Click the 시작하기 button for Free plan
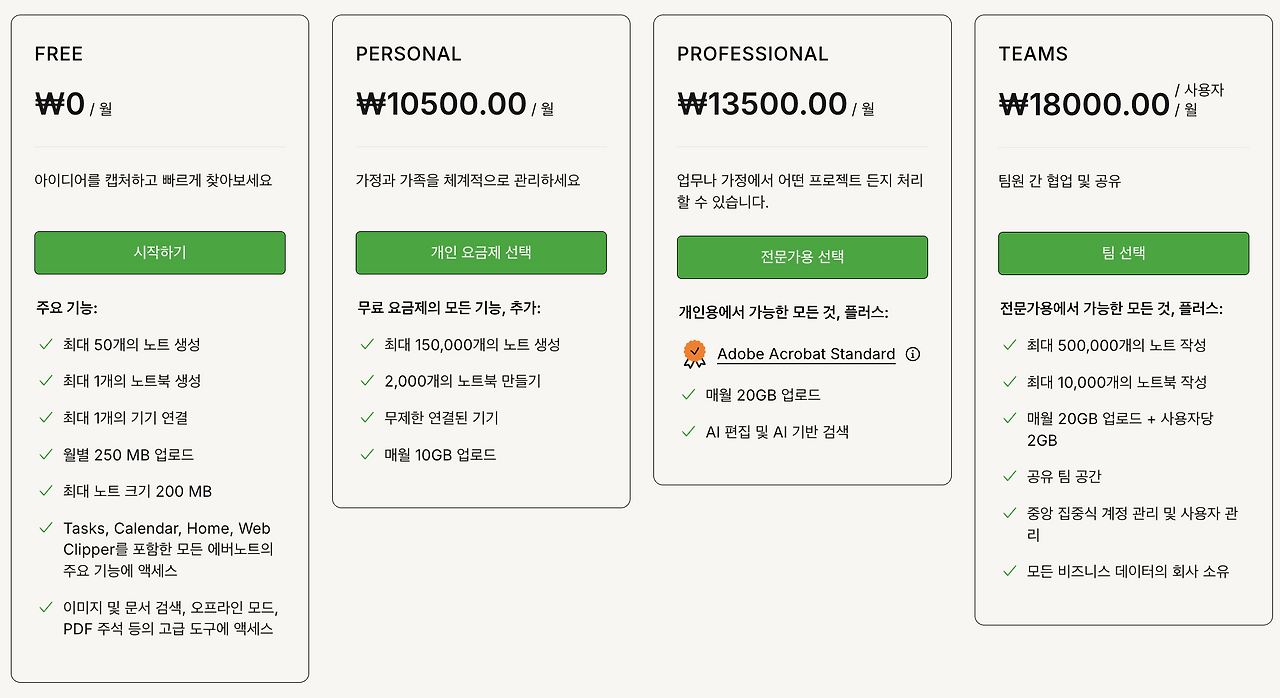This screenshot has width=1280, height=698. tap(160, 253)
